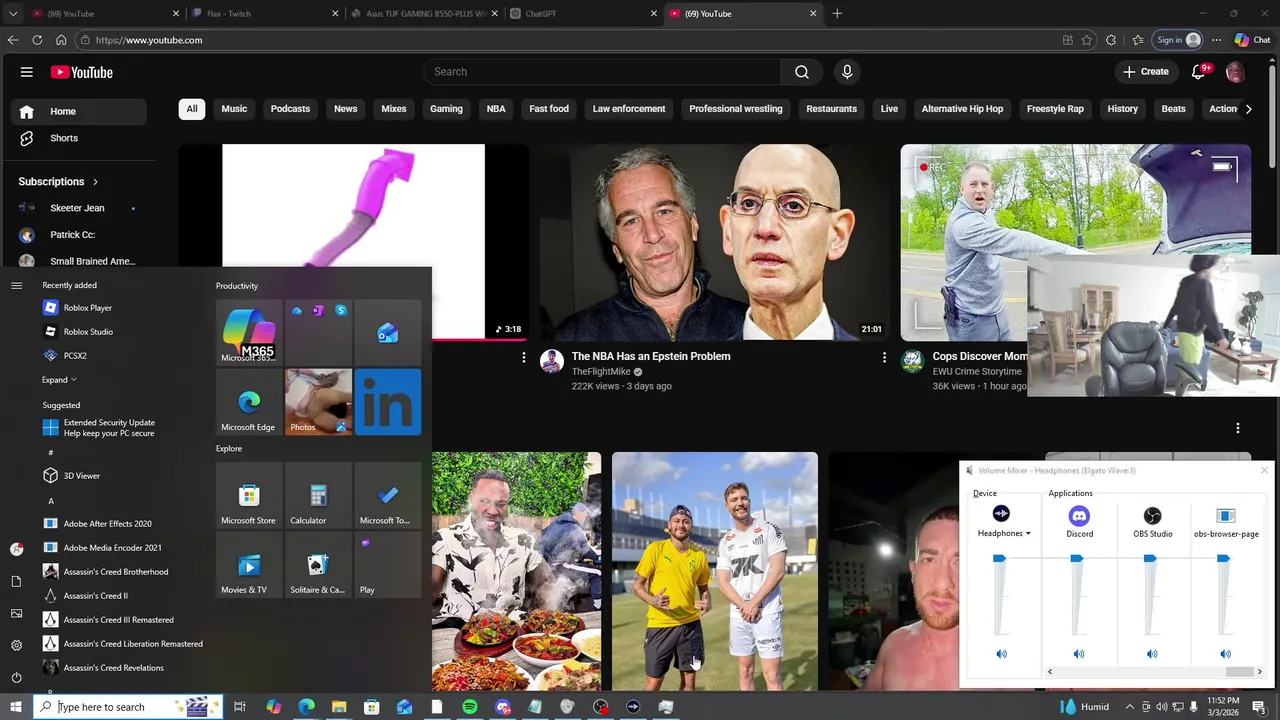Show more category chips with the right arrow
Screen dimensions: 1280x720
point(1248,109)
